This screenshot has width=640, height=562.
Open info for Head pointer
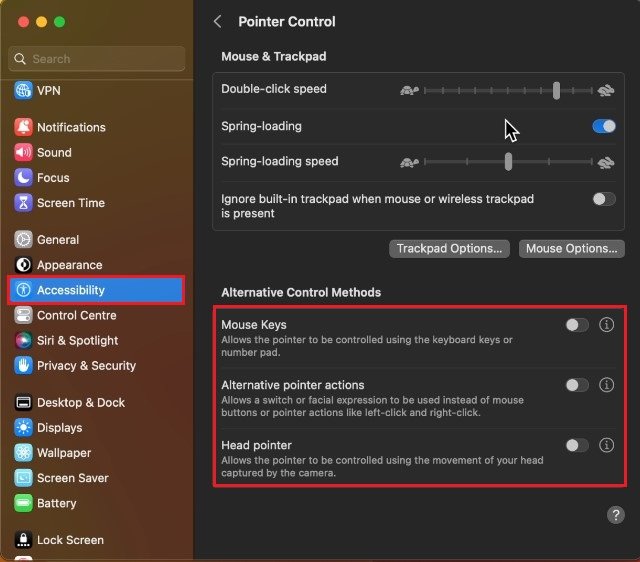(x=606, y=445)
